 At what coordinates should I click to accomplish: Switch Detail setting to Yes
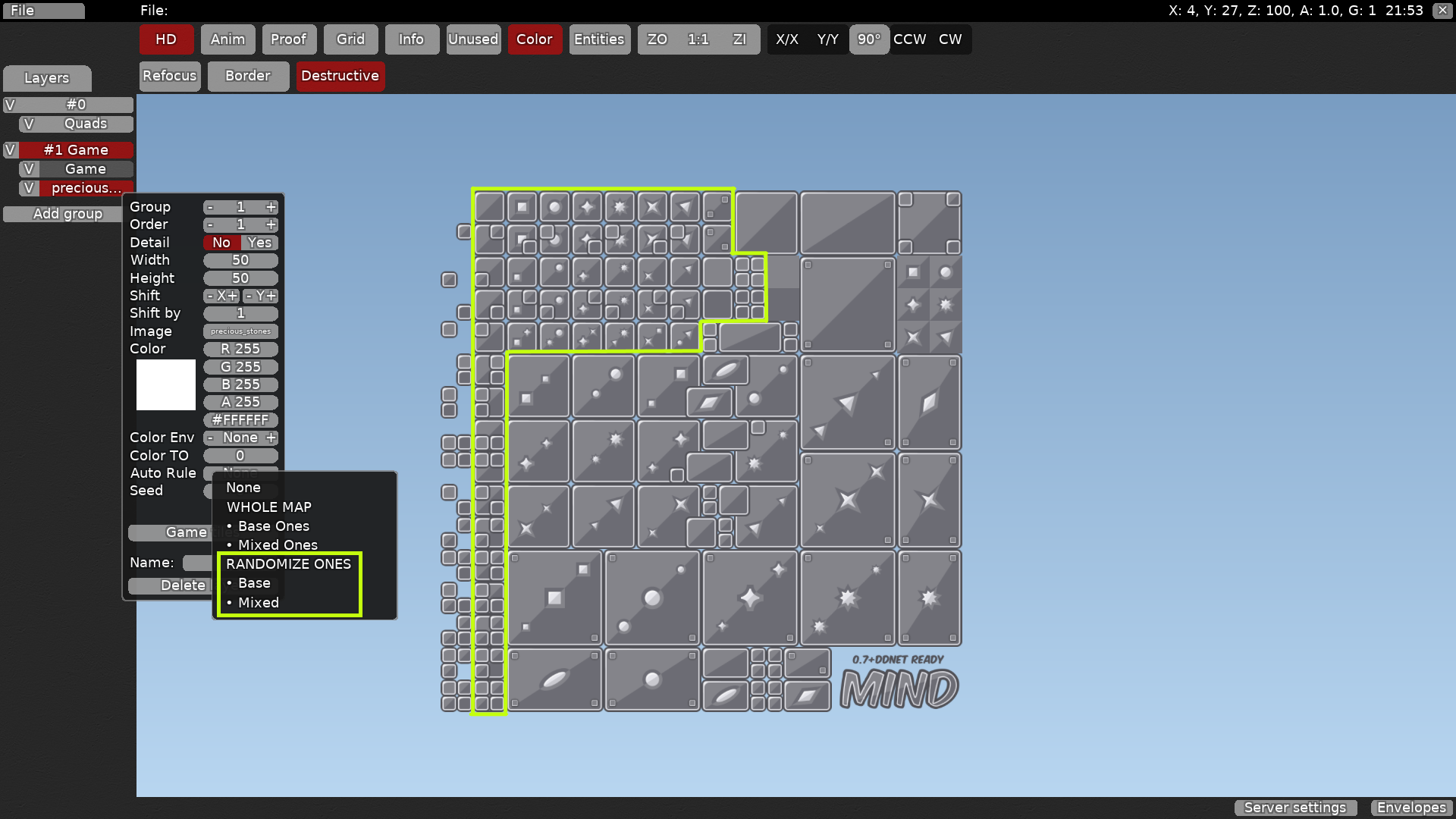tap(259, 242)
